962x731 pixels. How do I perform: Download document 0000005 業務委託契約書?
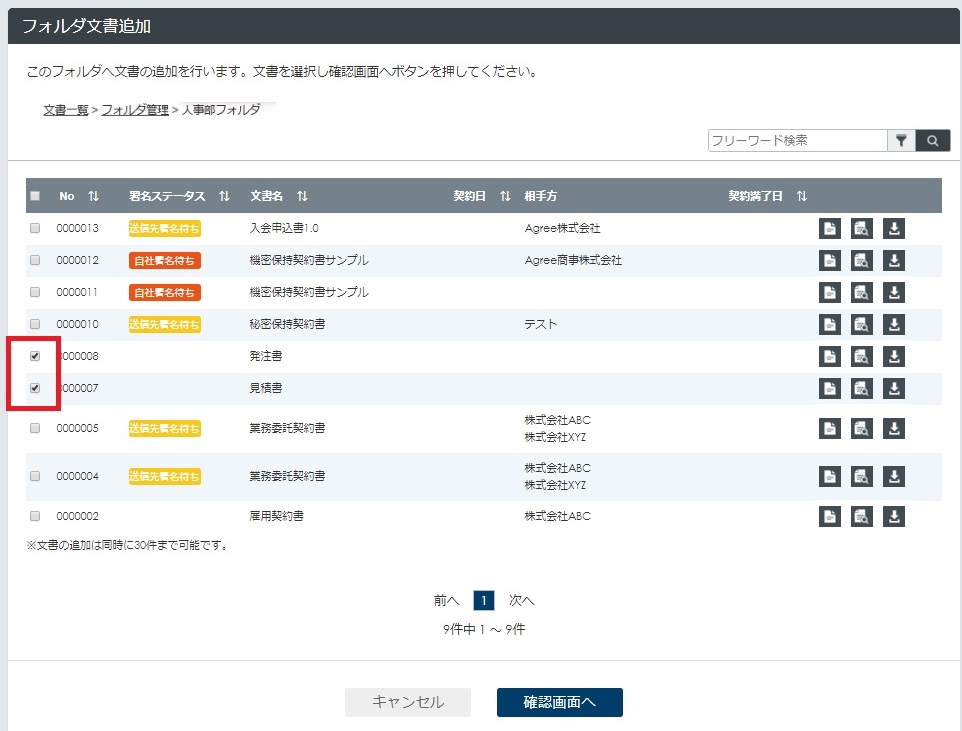[894, 428]
